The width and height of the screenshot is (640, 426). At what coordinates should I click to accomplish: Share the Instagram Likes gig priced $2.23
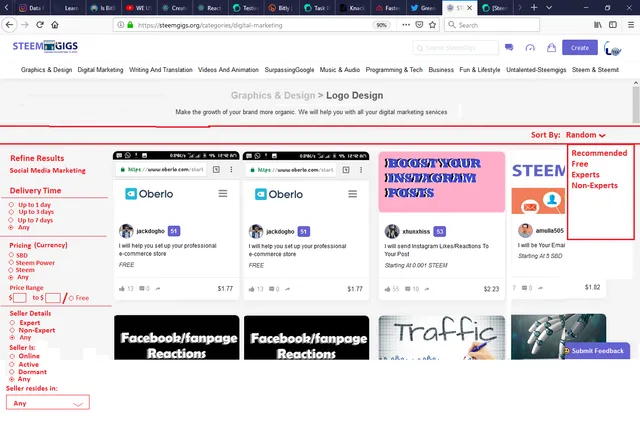(x=427, y=289)
